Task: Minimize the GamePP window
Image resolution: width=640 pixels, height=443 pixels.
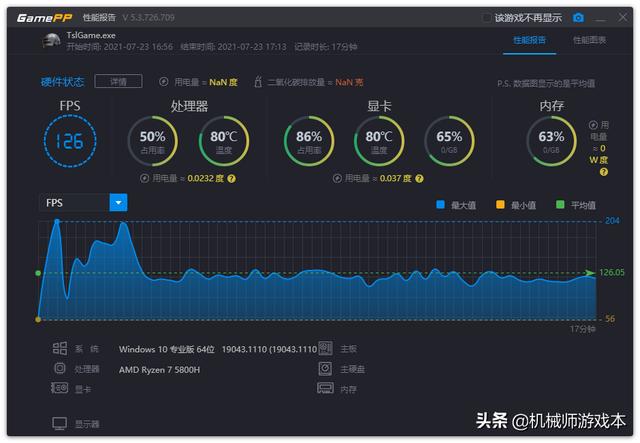Action: pos(600,18)
